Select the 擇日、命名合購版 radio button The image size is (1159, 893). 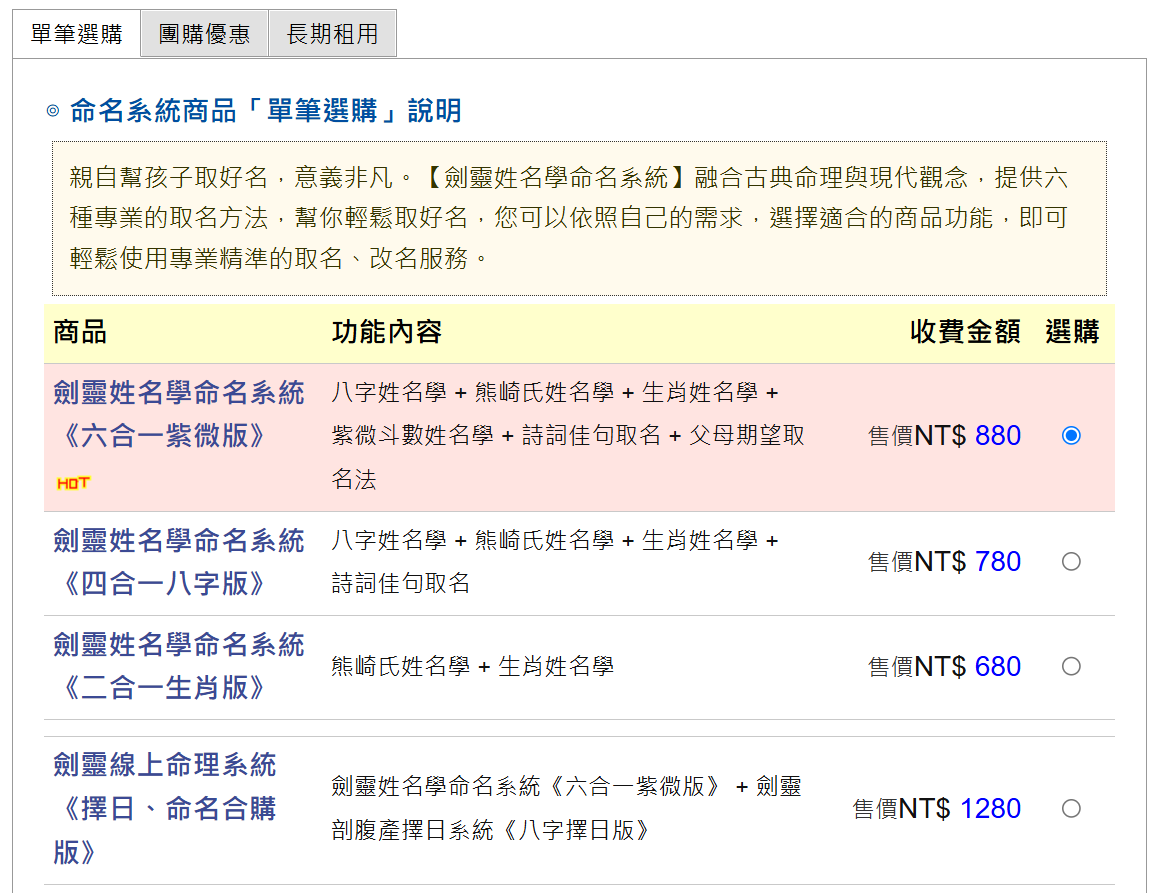[x=1071, y=809]
